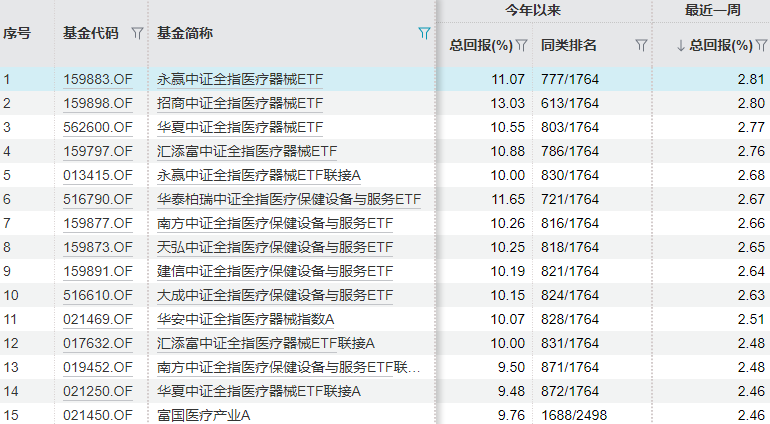Select the 今年以来 group header
Viewport: 770px width, 424px height.
coord(533,10)
